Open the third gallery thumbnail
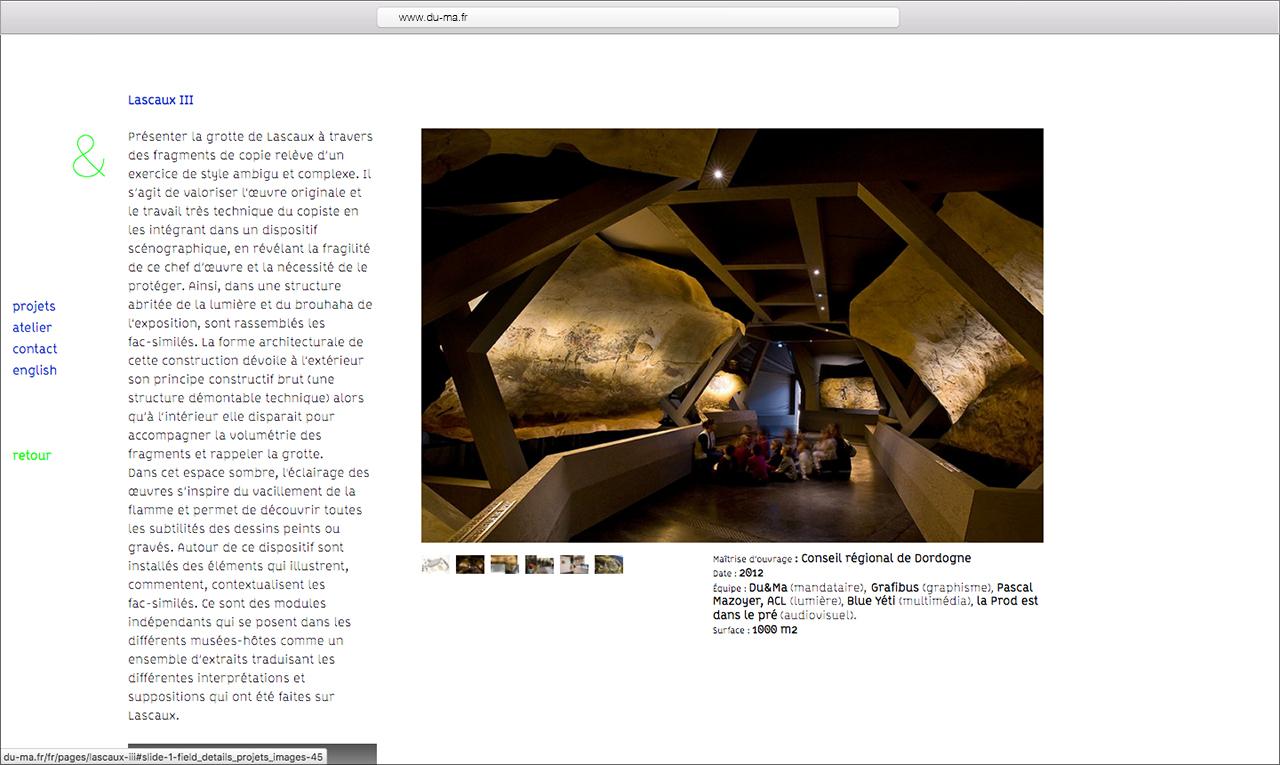 [x=505, y=565]
